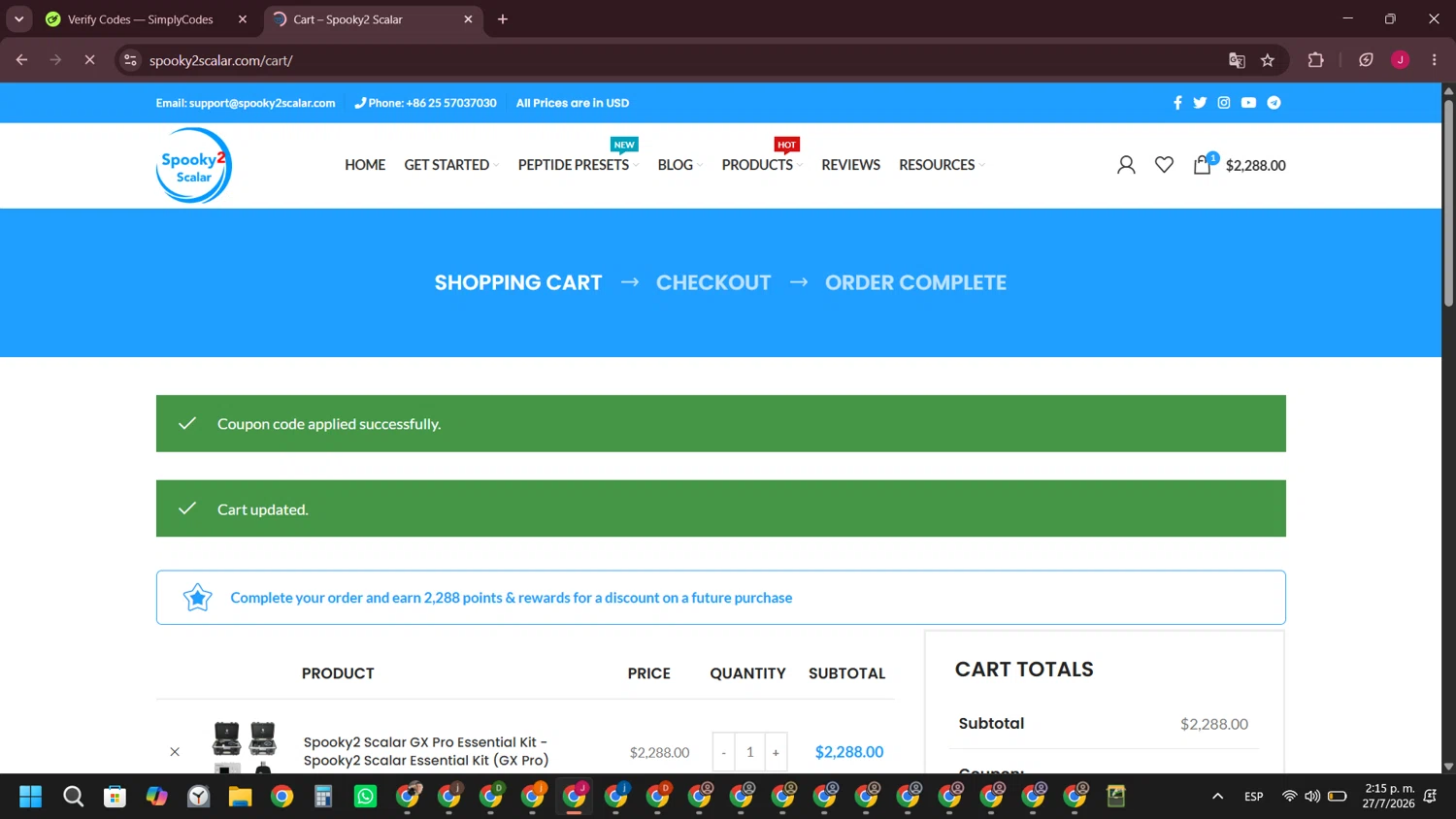Open Microsoft Store from the taskbar
The width and height of the screenshot is (1456, 819).
115,797
